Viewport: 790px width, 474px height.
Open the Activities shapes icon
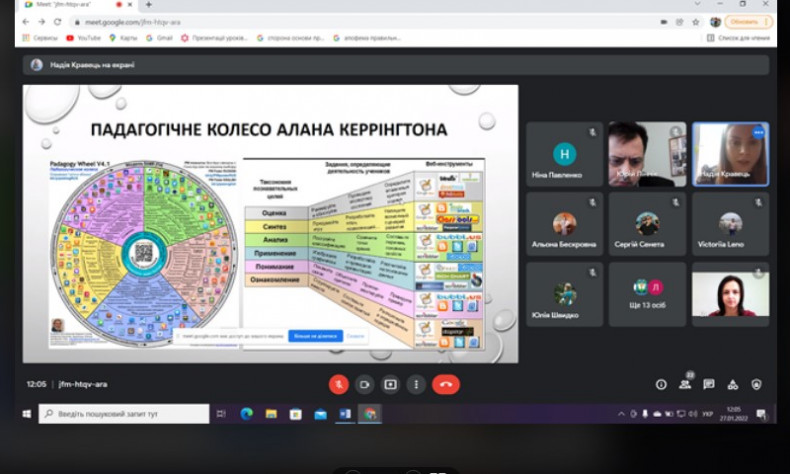(x=733, y=385)
